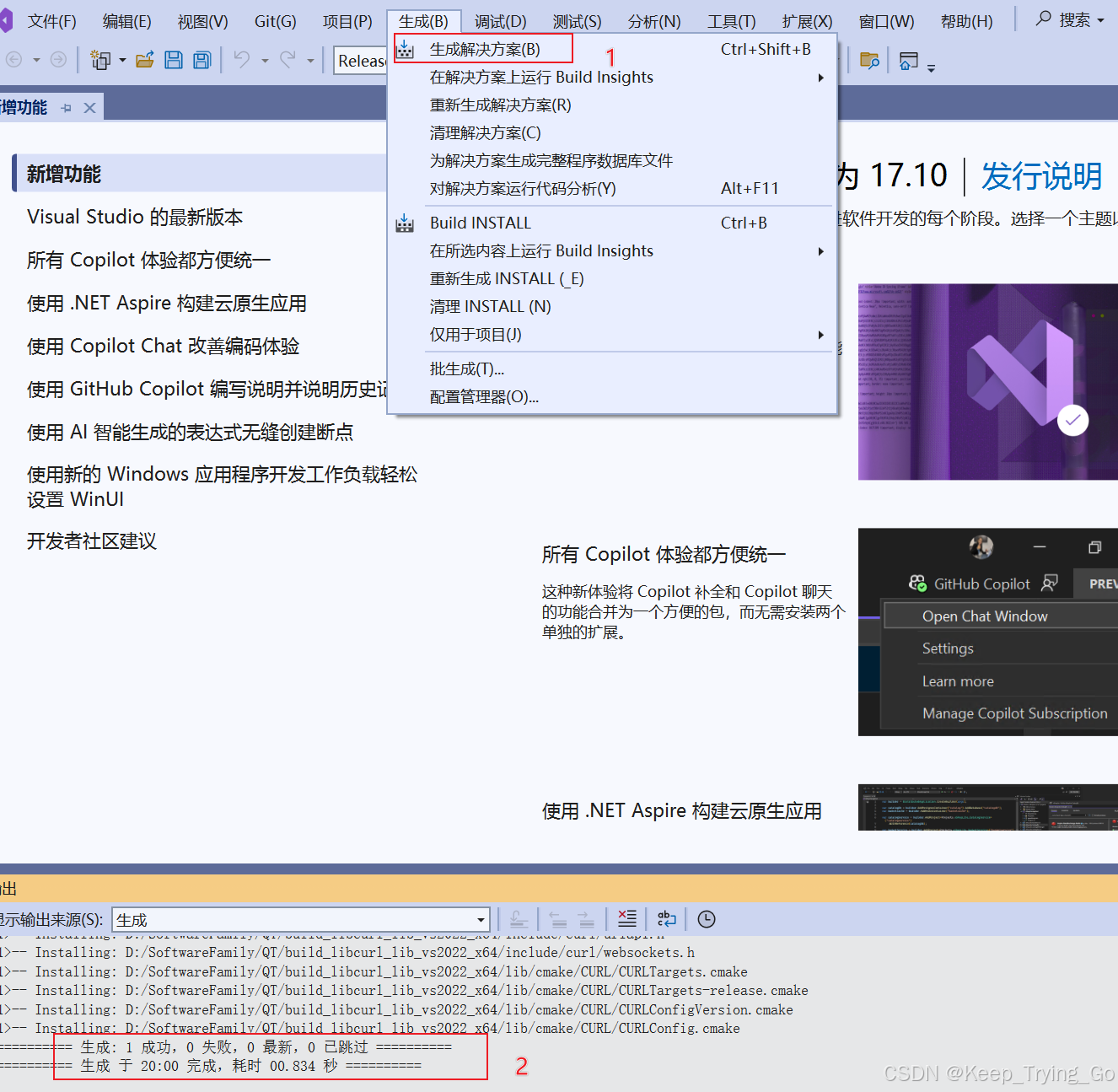
Task: Click the New Project toolbar icon
Action: [100, 60]
